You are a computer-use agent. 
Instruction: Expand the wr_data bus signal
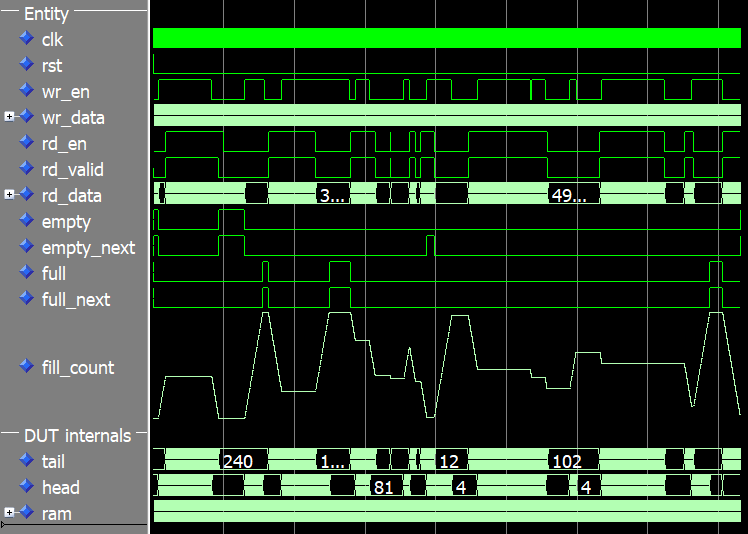point(9,118)
